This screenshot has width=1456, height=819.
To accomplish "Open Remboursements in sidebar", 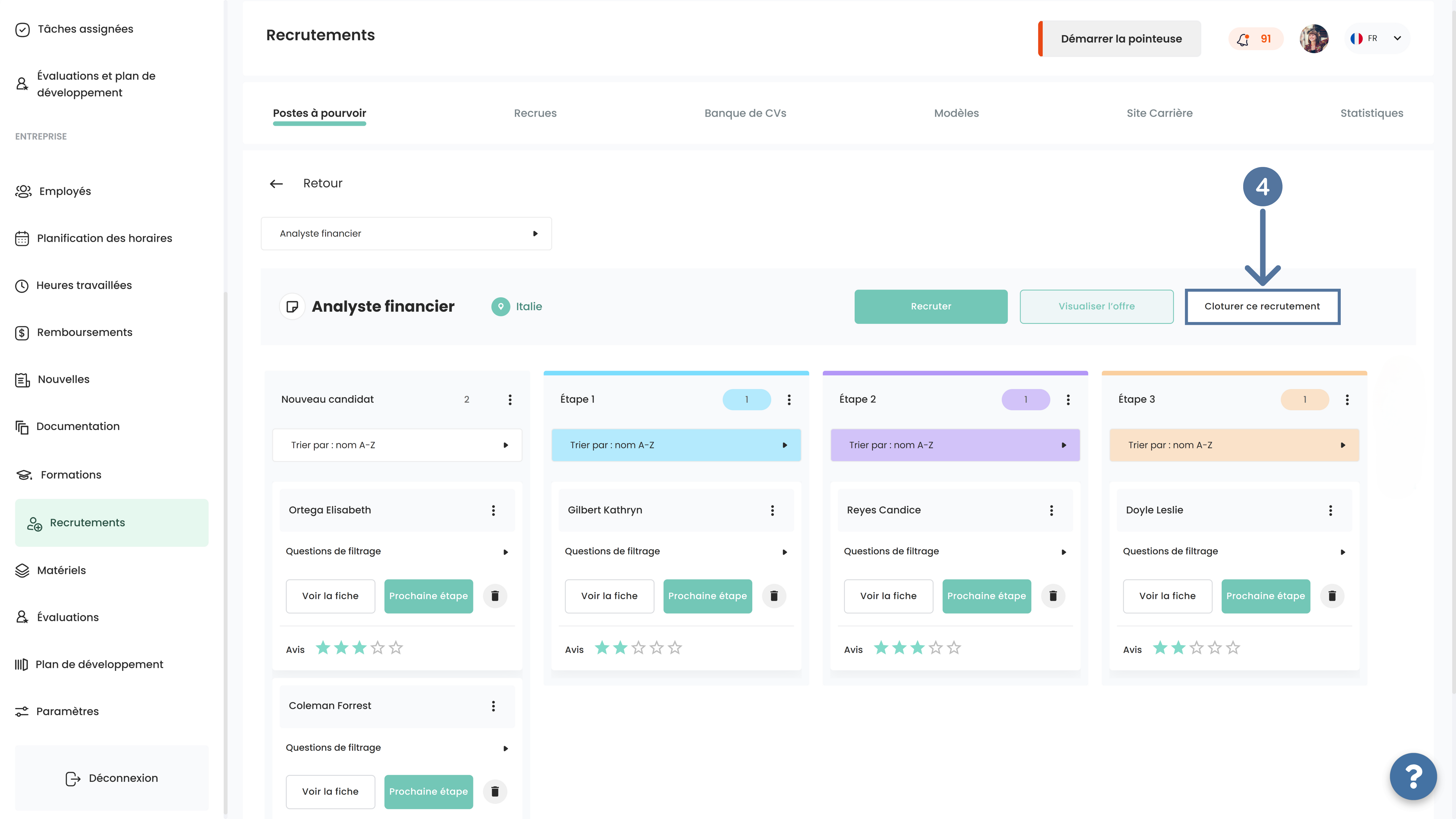I will (x=74, y=332).
